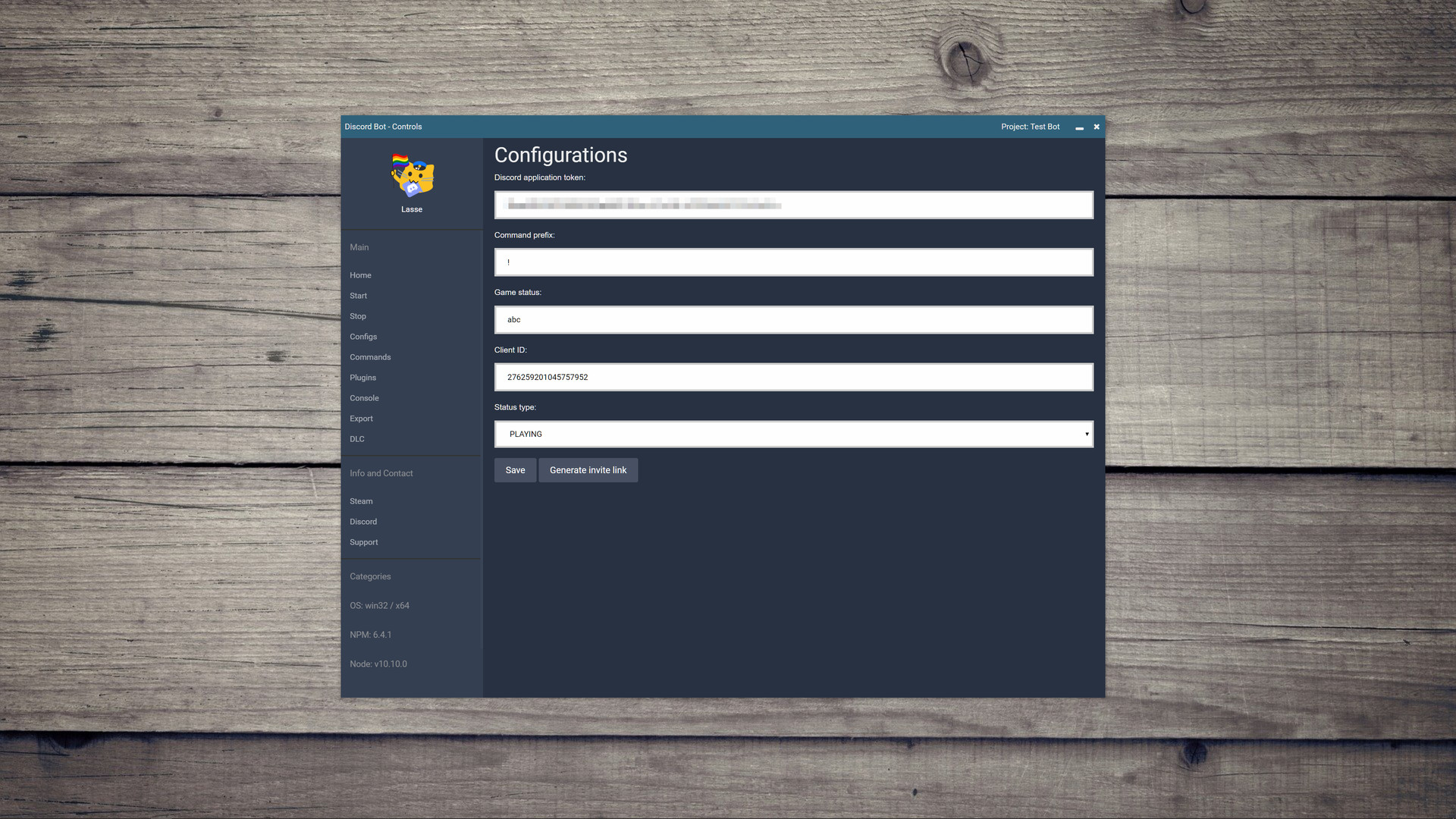Image resolution: width=1456 pixels, height=819 pixels.
Task: Click Generate invite link button
Action: (588, 470)
